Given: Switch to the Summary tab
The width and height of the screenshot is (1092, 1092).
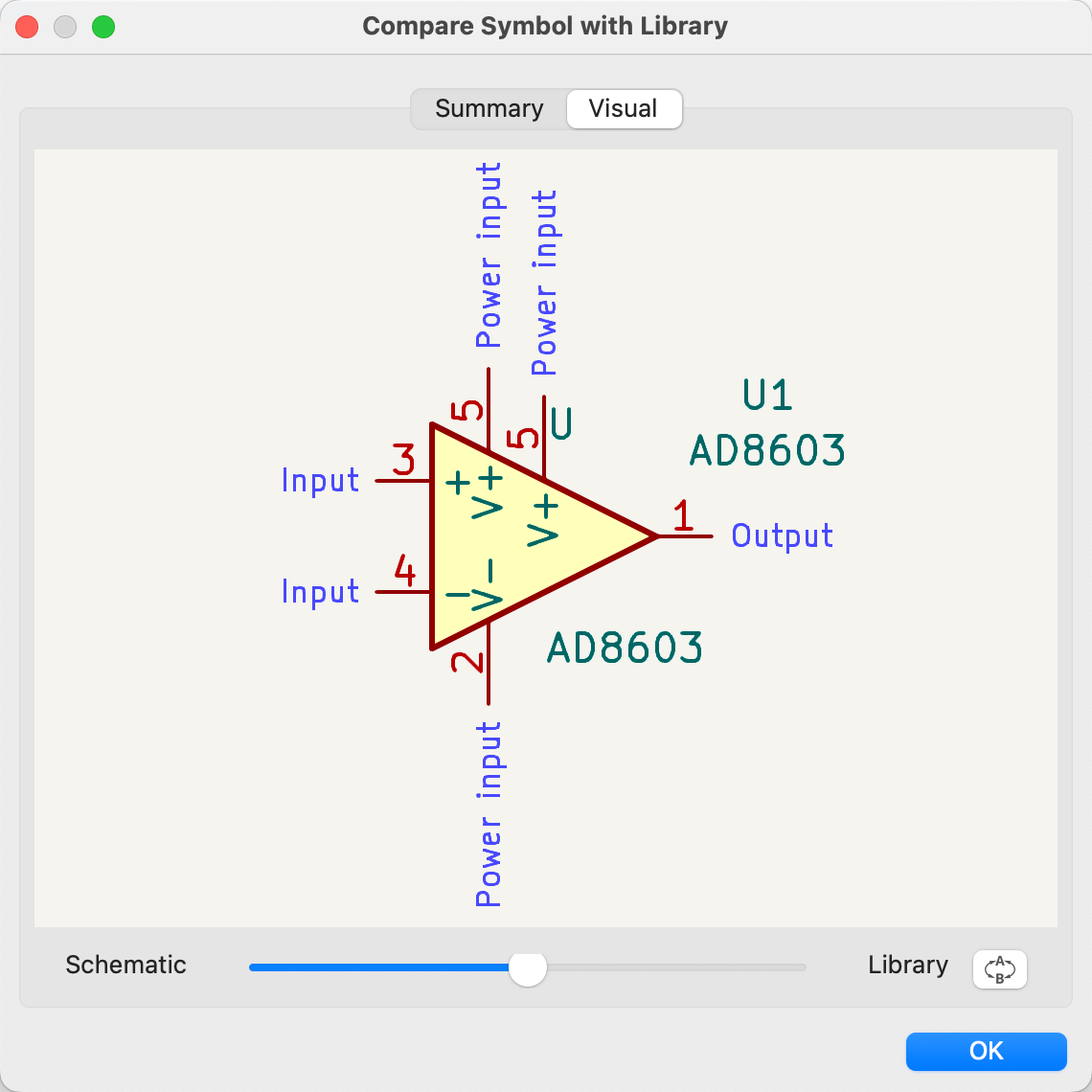Looking at the screenshot, I should [489, 108].
